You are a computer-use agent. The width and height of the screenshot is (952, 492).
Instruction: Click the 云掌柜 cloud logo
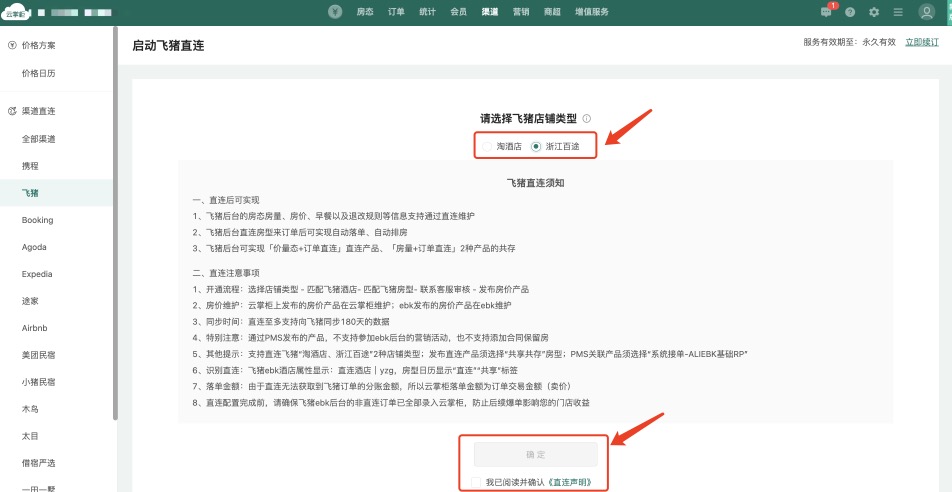click(x=19, y=12)
